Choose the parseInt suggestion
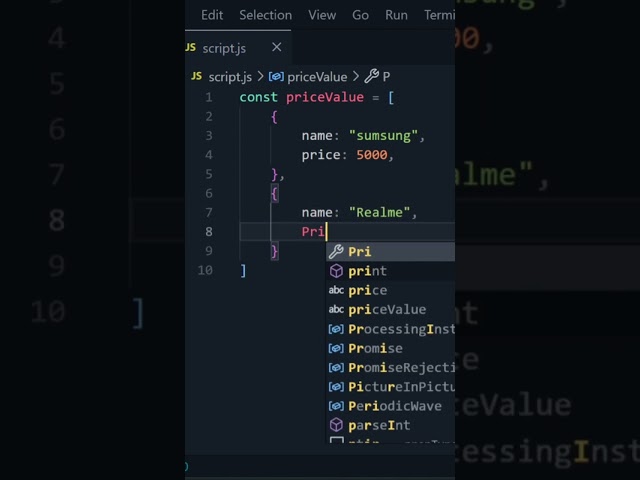Screen dimensions: 640x480 coord(391,425)
